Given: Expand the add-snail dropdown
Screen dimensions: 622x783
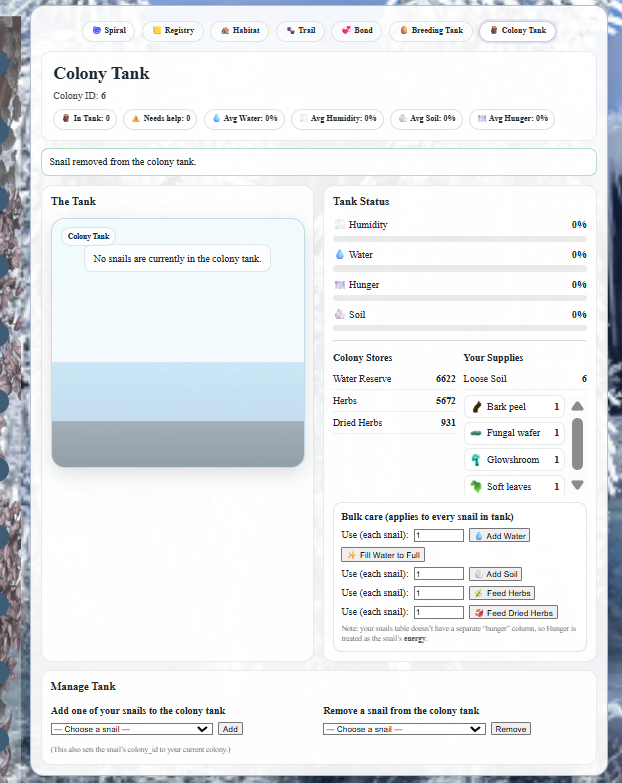Looking at the screenshot, I should [132, 729].
